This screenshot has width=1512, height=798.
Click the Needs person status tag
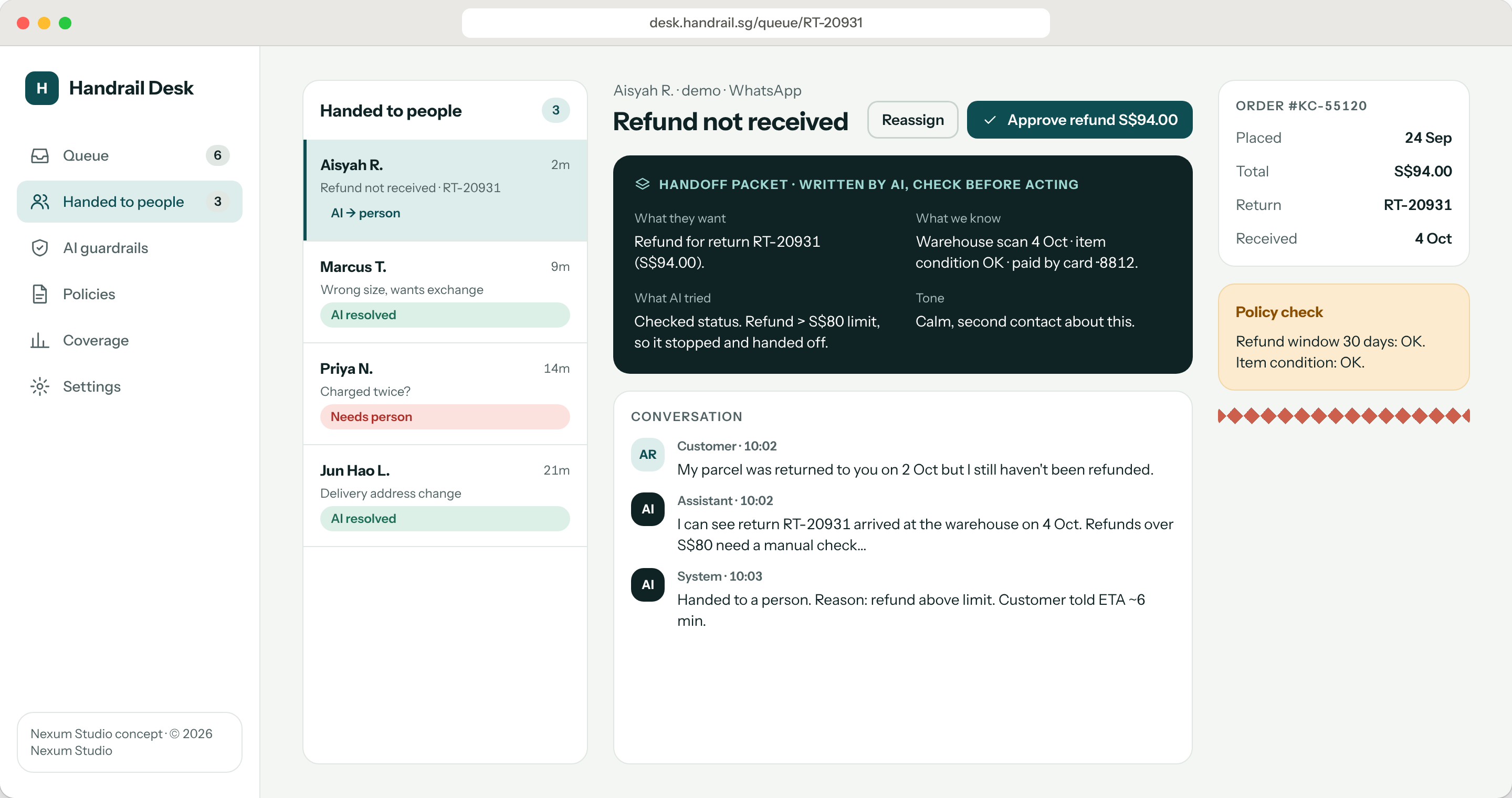[x=445, y=417]
